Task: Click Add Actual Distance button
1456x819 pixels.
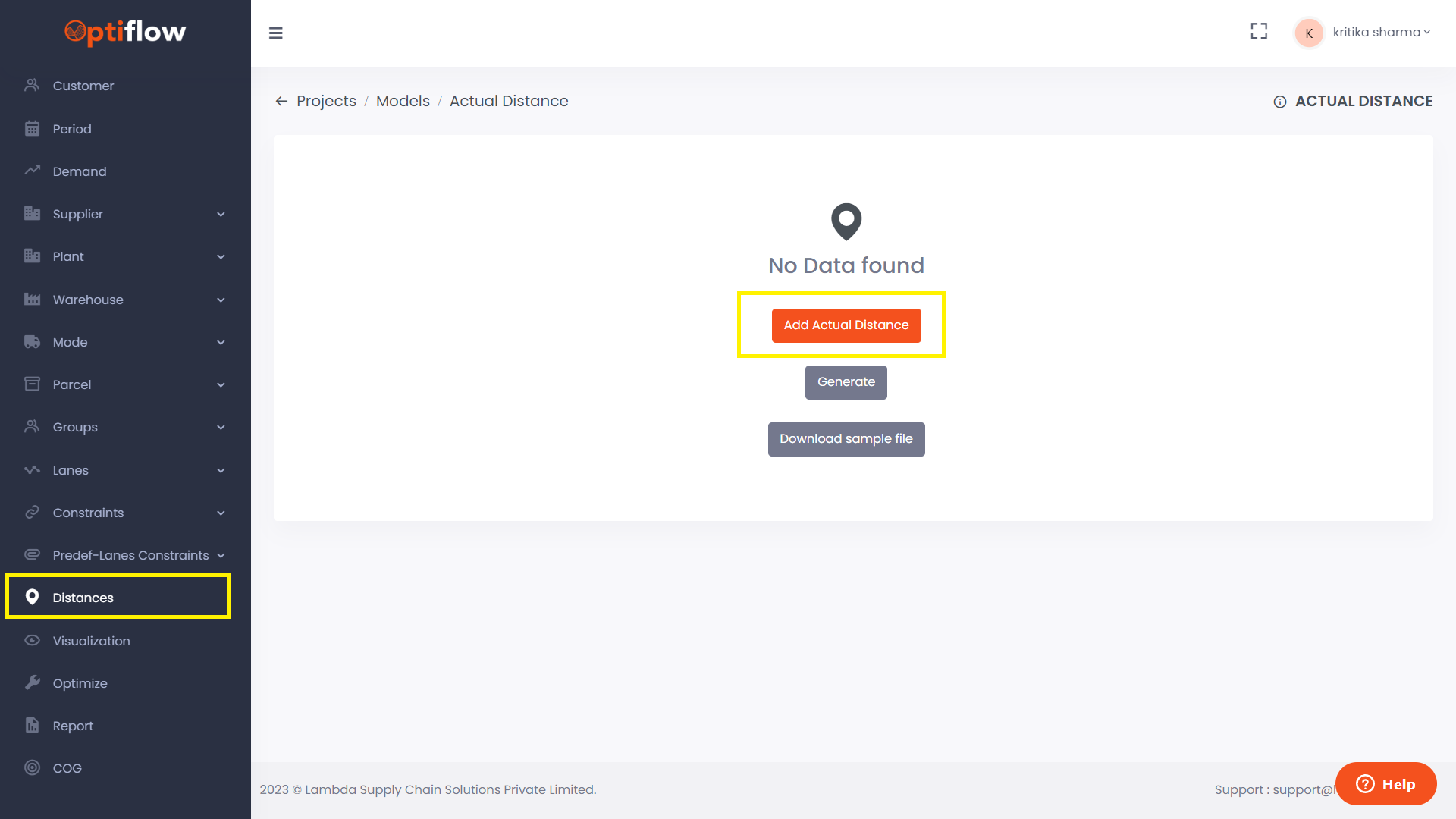Action: 846,325
